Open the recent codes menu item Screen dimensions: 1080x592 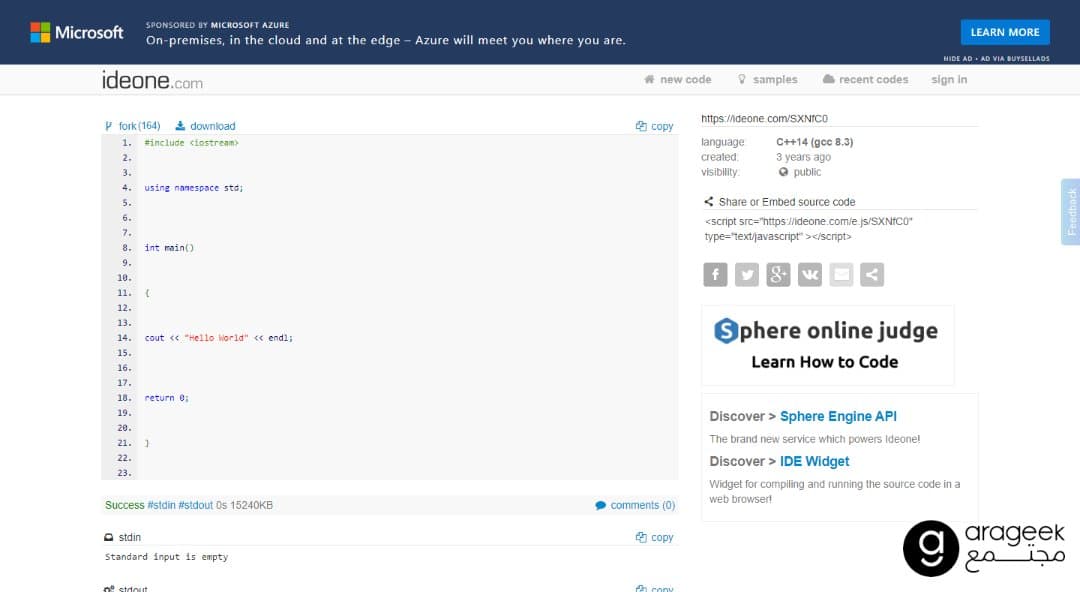click(x=866, y=79)
